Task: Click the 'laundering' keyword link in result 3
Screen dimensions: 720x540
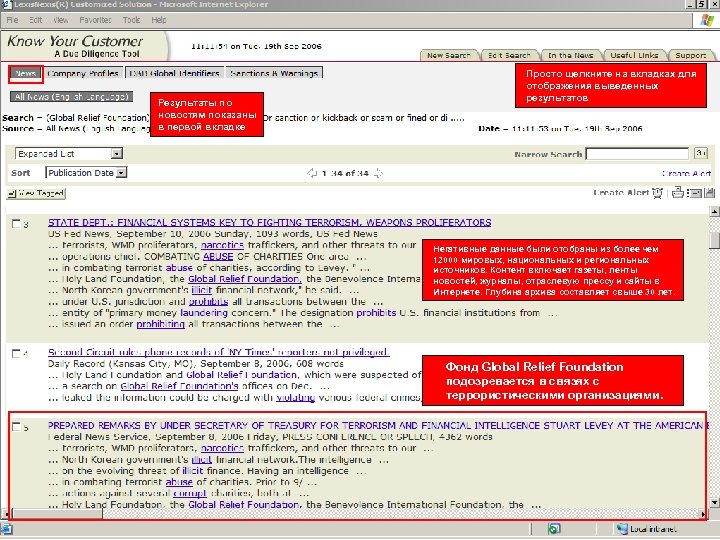Action: click(x=204, y=313)
